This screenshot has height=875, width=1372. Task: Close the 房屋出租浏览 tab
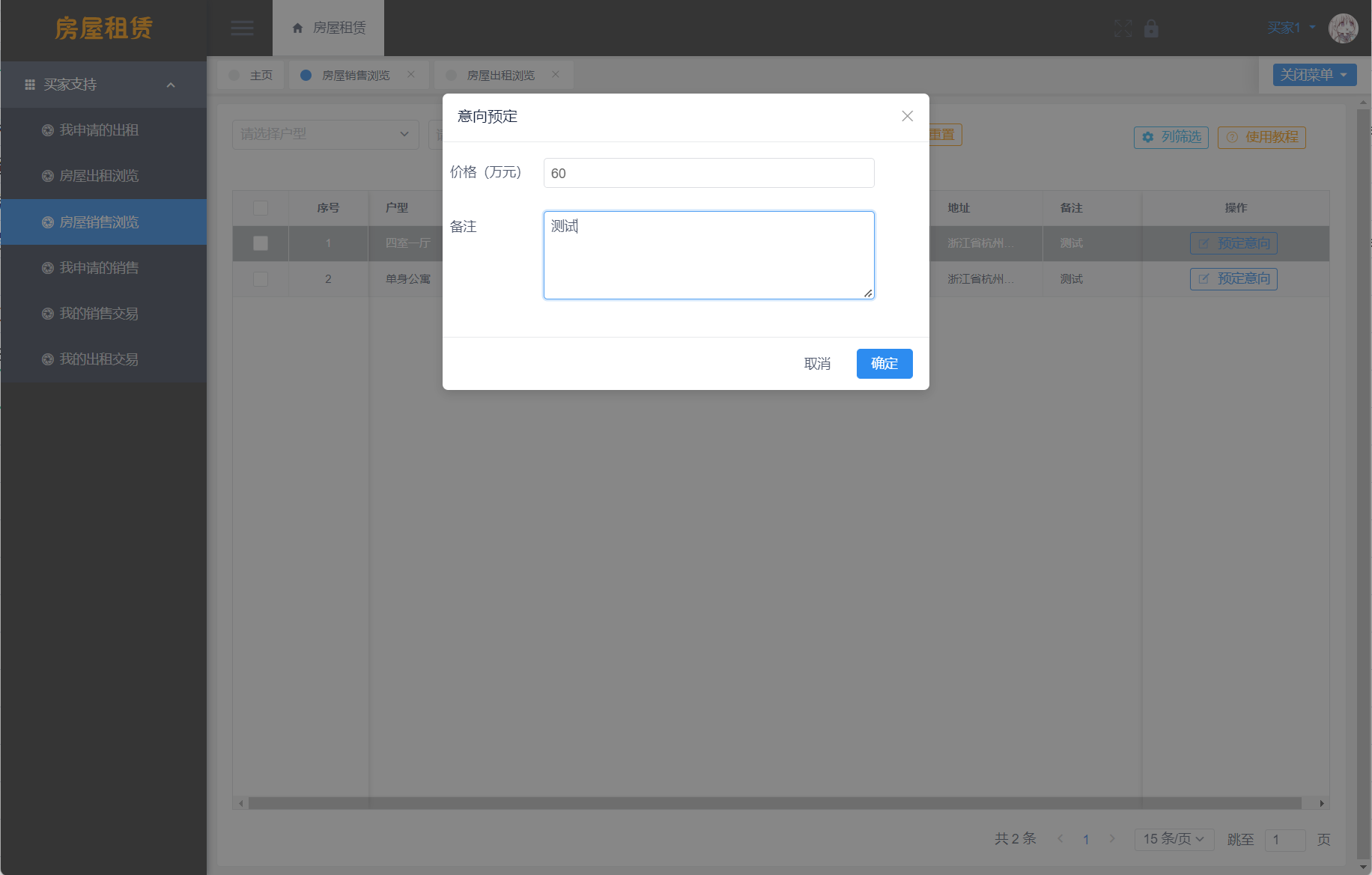[x=556, y=74]
